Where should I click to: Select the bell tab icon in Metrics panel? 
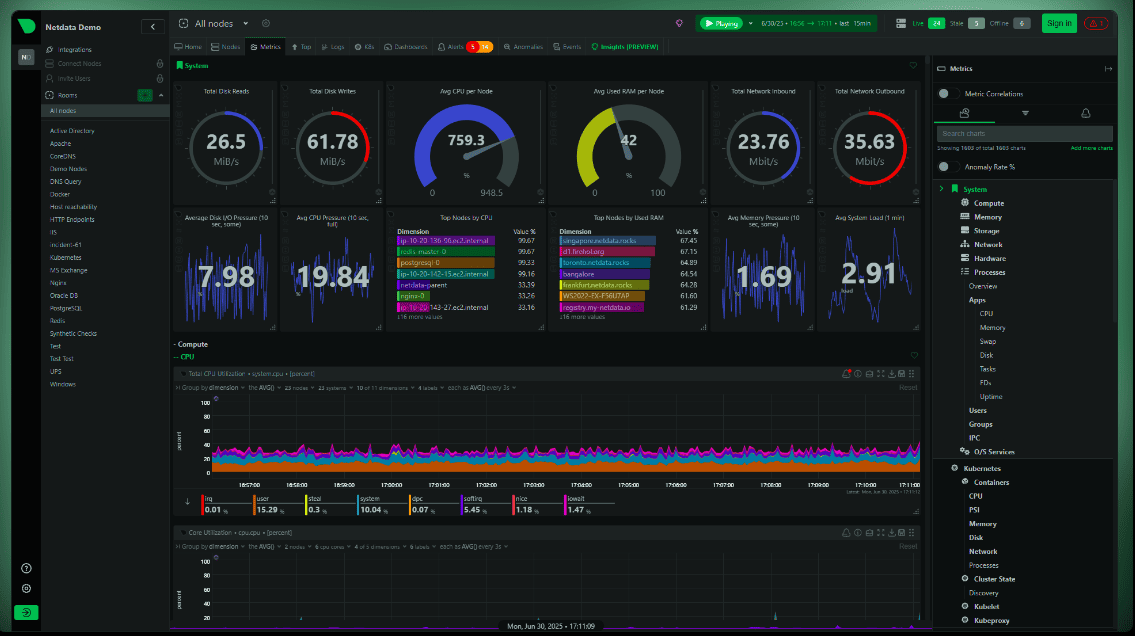point(1085,113)
